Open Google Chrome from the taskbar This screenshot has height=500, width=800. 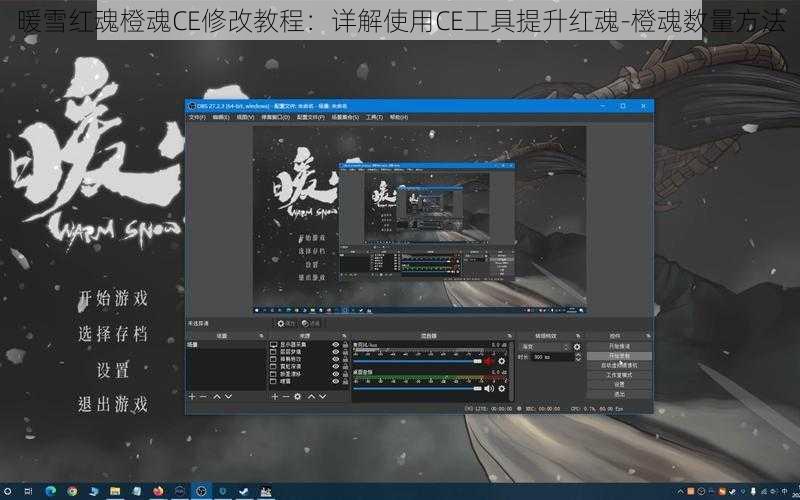[72, 491]
